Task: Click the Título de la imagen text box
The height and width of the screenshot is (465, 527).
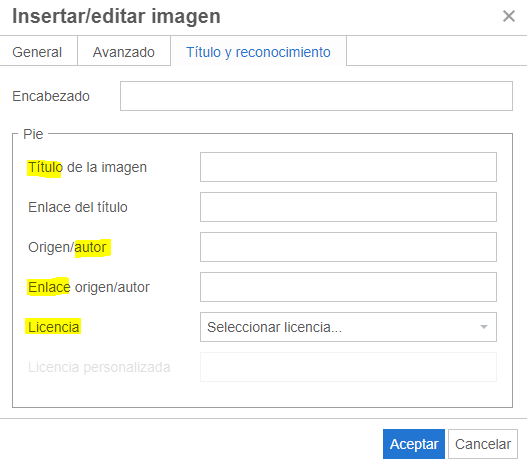Action: point(348,167)
